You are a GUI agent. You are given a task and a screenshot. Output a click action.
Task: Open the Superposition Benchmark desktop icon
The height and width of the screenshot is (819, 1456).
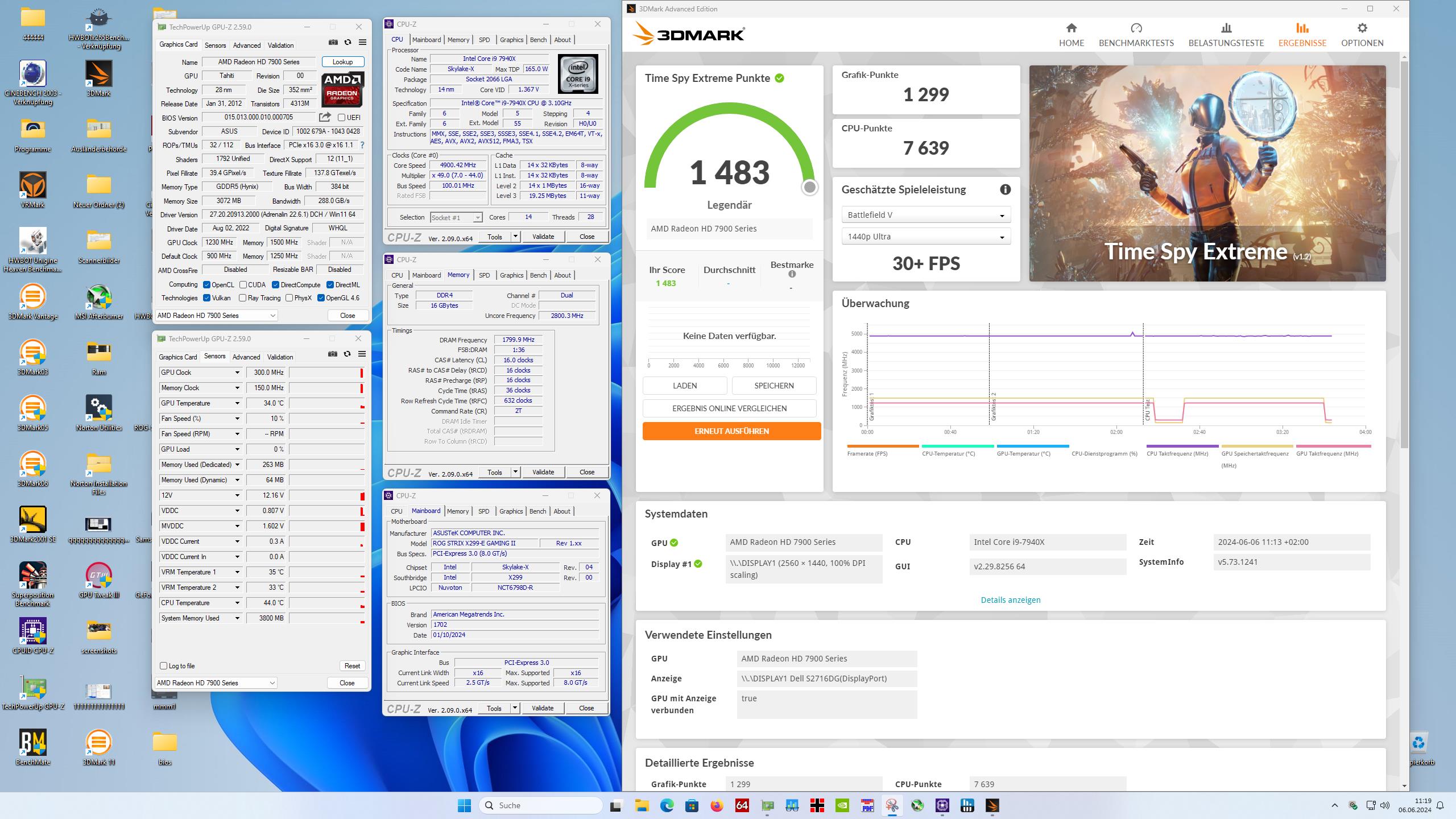coord(32,584)
